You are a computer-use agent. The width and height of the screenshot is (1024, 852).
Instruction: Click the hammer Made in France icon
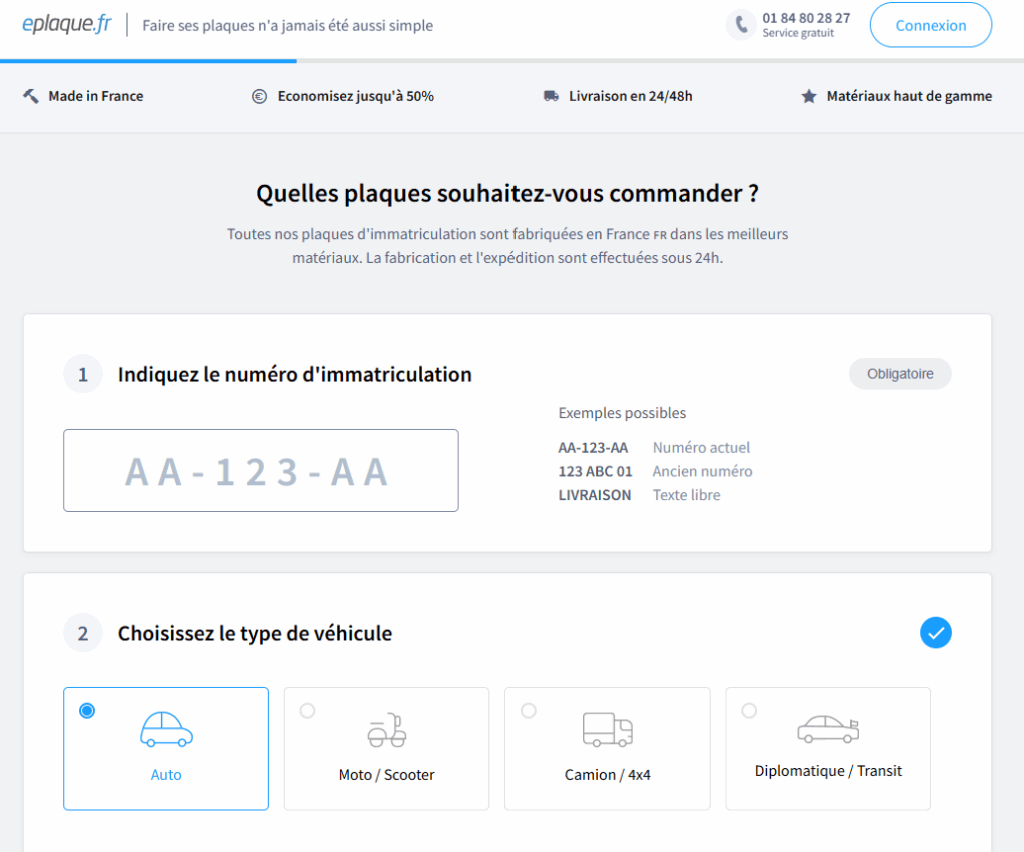(x=31, y=96)
